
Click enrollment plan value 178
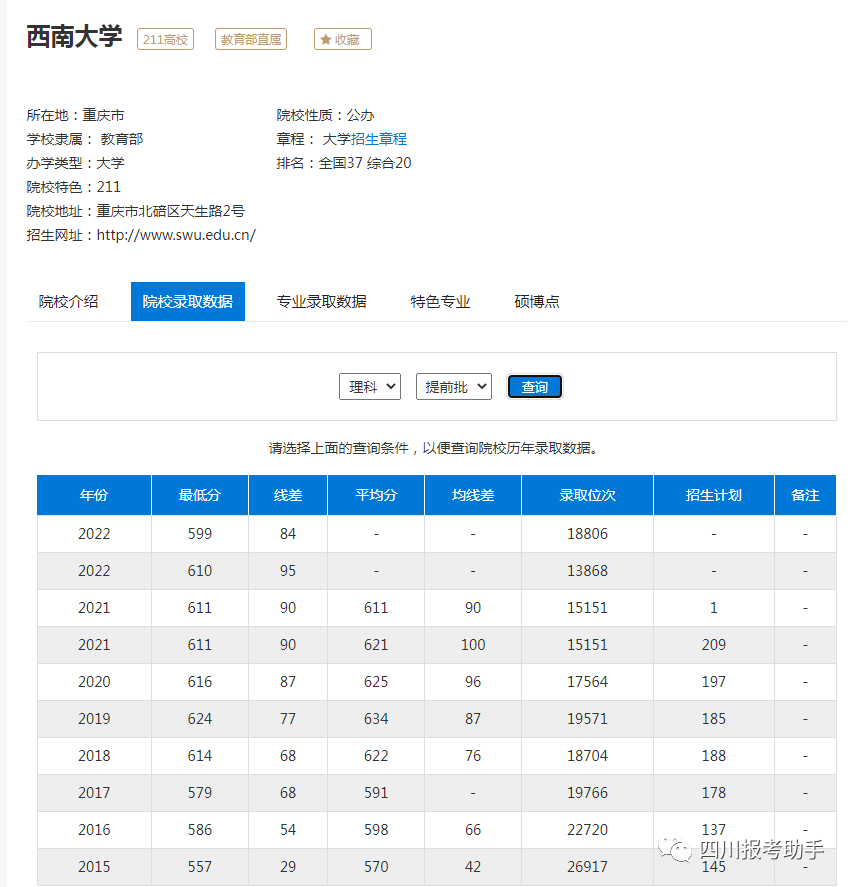pyautogui.click(x=714, y=793)
